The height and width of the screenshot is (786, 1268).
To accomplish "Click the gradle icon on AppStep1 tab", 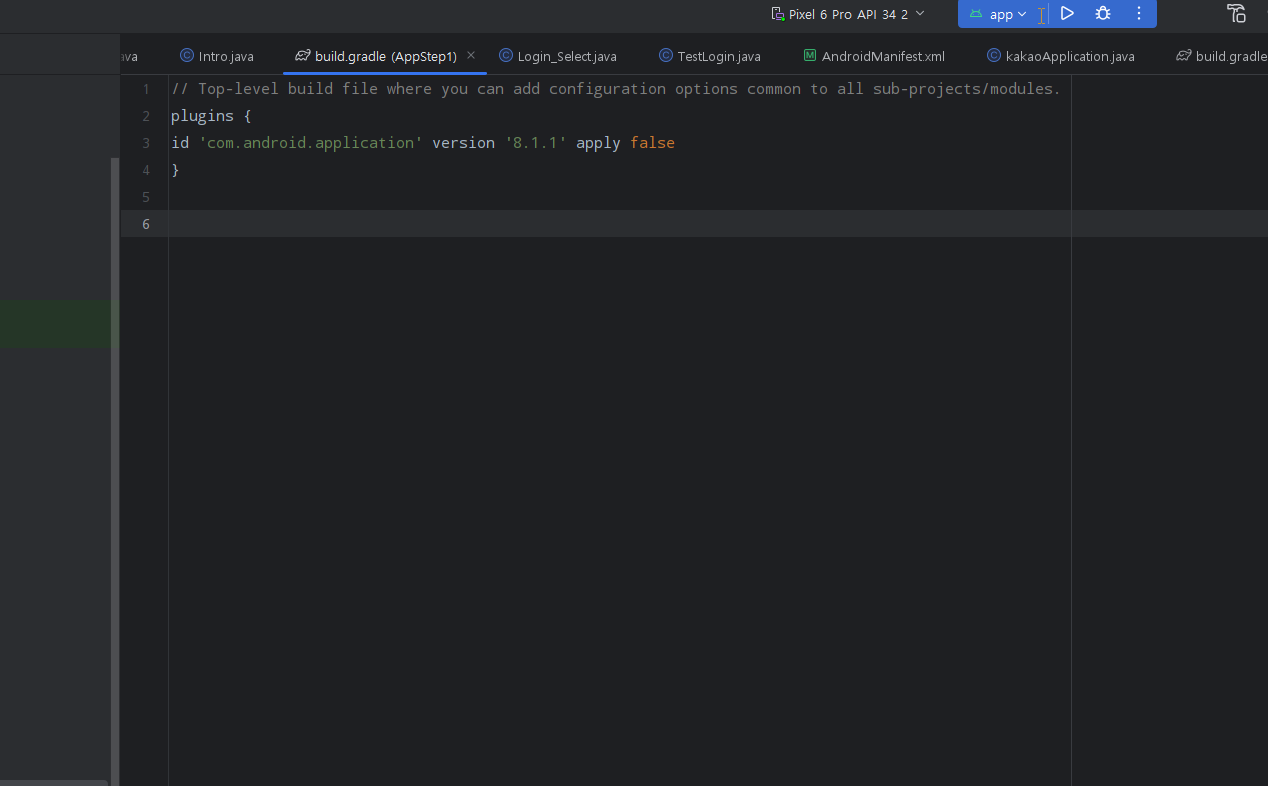I will tap(303, 56).
